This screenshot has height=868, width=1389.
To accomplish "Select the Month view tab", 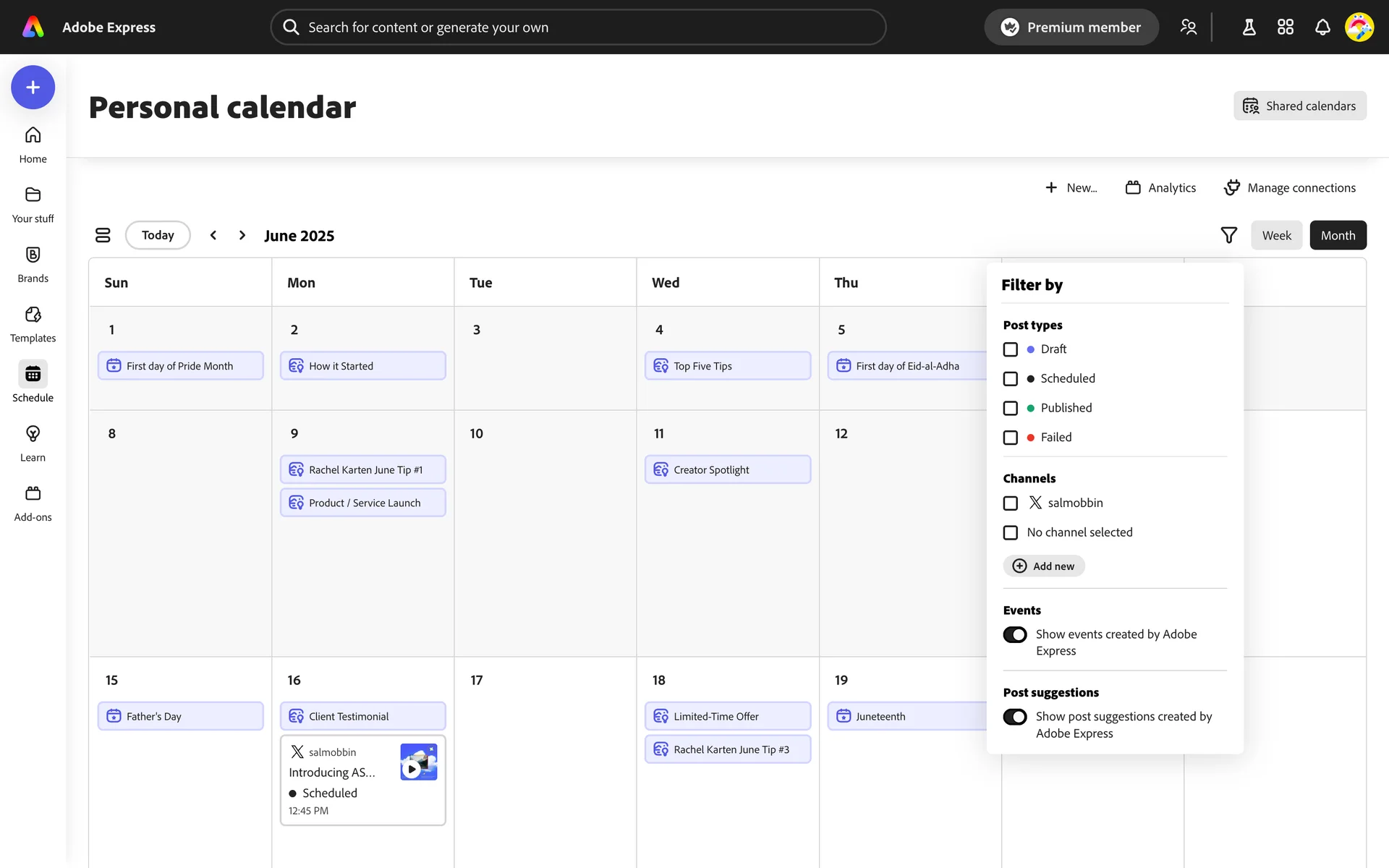I will point(1338,235).
